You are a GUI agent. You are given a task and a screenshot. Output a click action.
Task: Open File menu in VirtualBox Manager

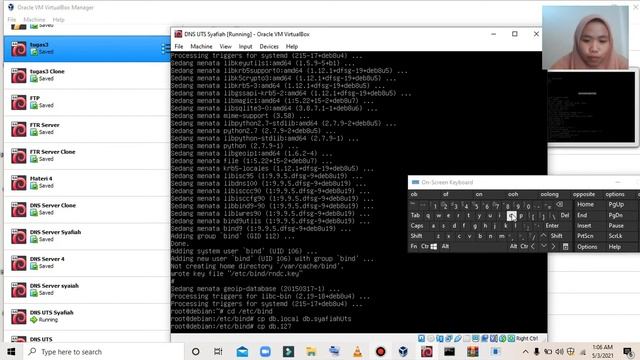click(11, 20)
